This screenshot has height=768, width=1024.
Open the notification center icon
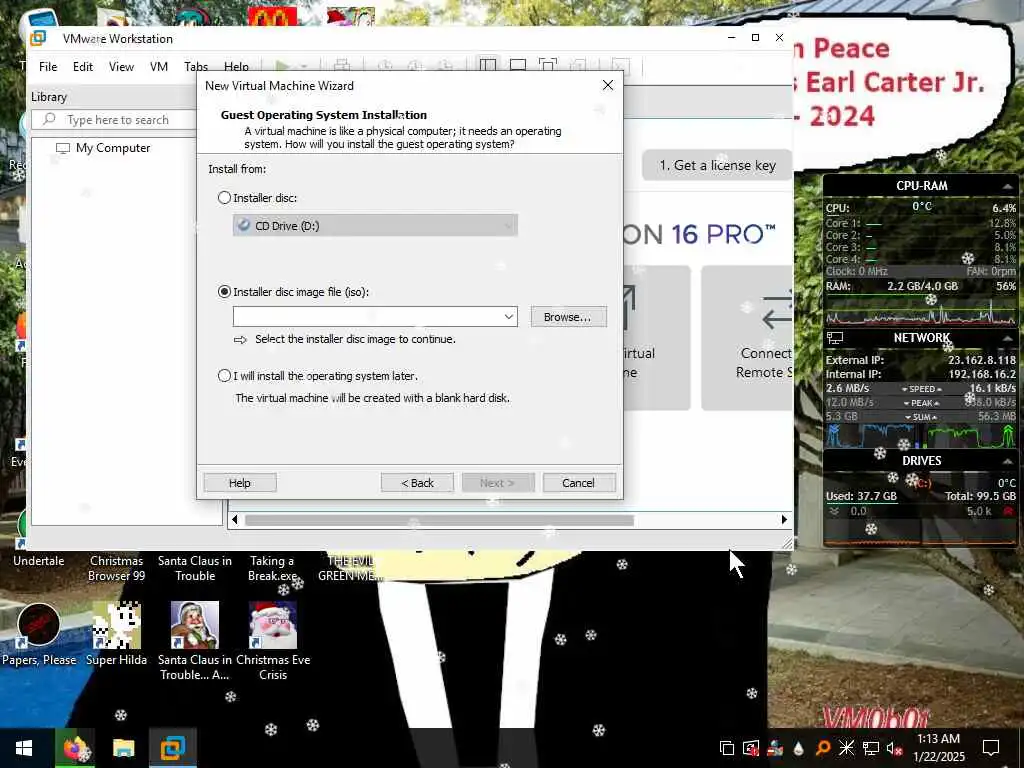[x=991, y=748]
